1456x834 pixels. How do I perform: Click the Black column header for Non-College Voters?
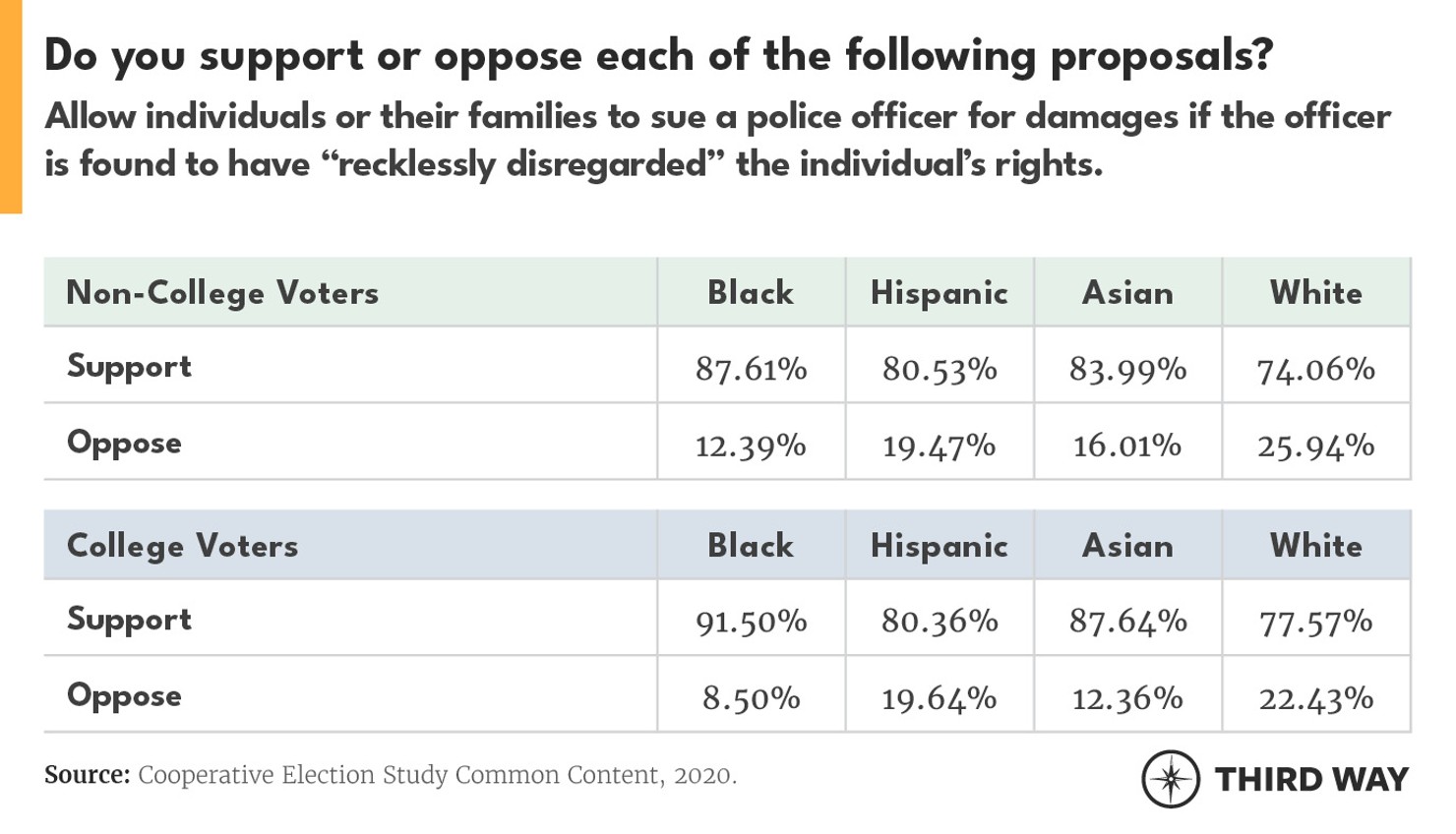(751, 293)
